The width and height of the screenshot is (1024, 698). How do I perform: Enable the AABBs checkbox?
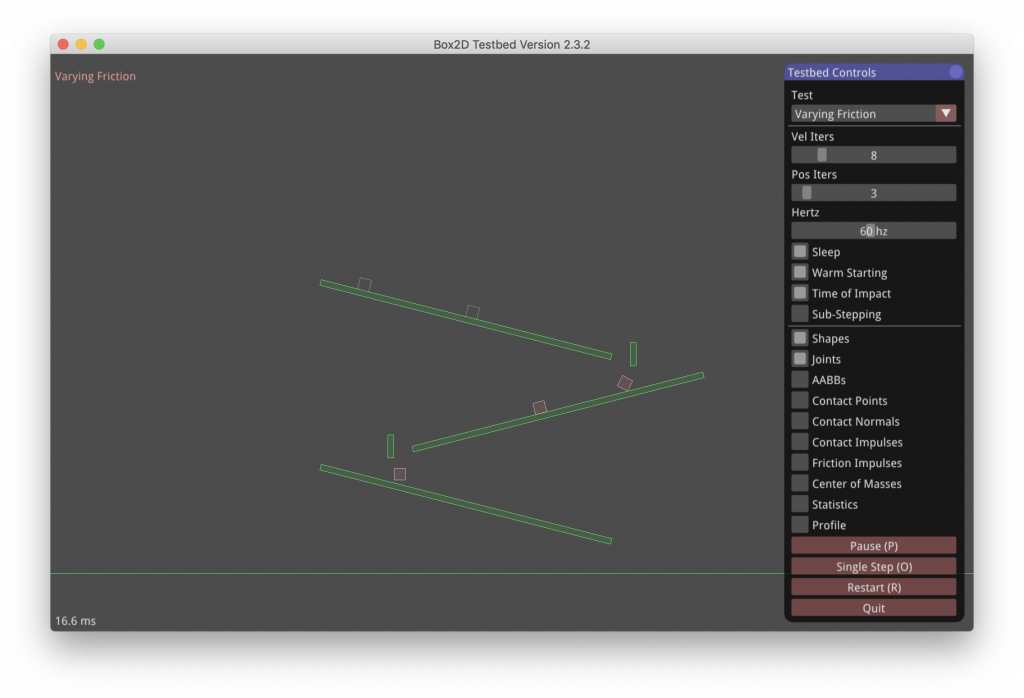pyautogui.click(x=800, y=380)
